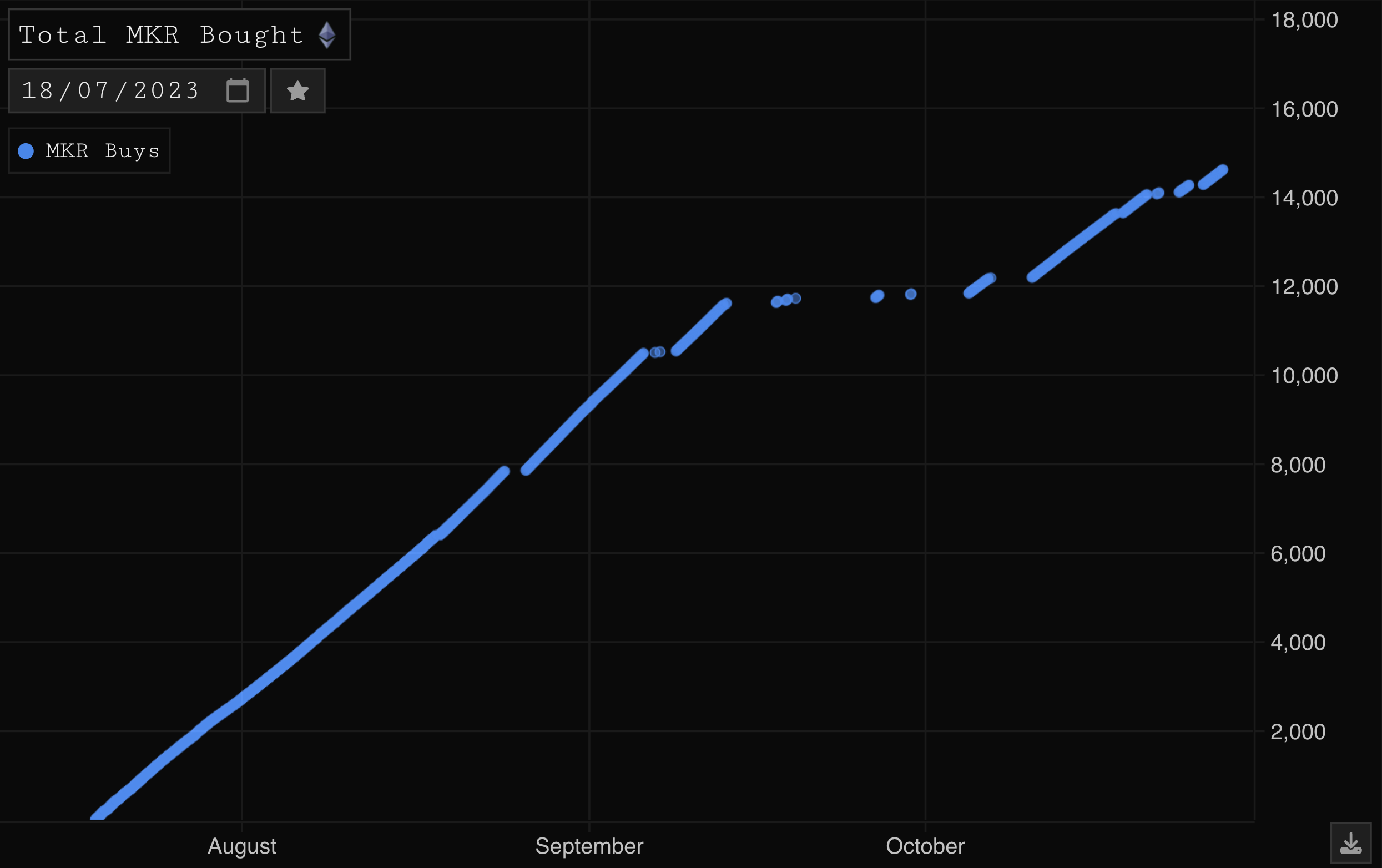Click the 18,000 y-axis label
The image size is (1382, 868).
click(x=1304, y=20)
